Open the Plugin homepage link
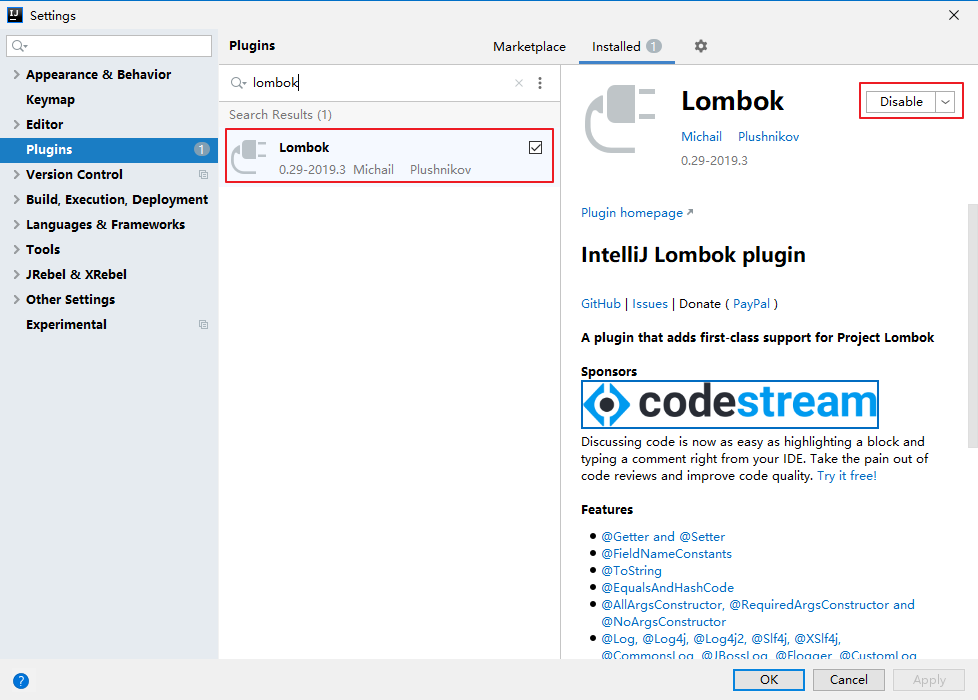 pos(637,213)
